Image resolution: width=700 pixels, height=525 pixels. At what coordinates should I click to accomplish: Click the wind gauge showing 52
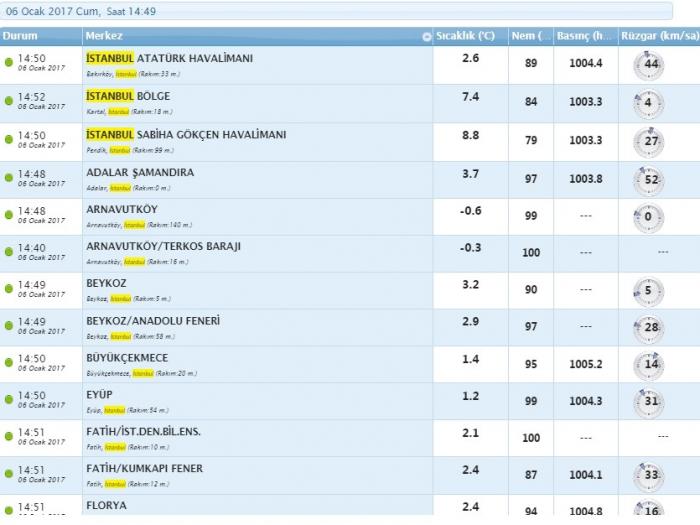tap(649, 180)
